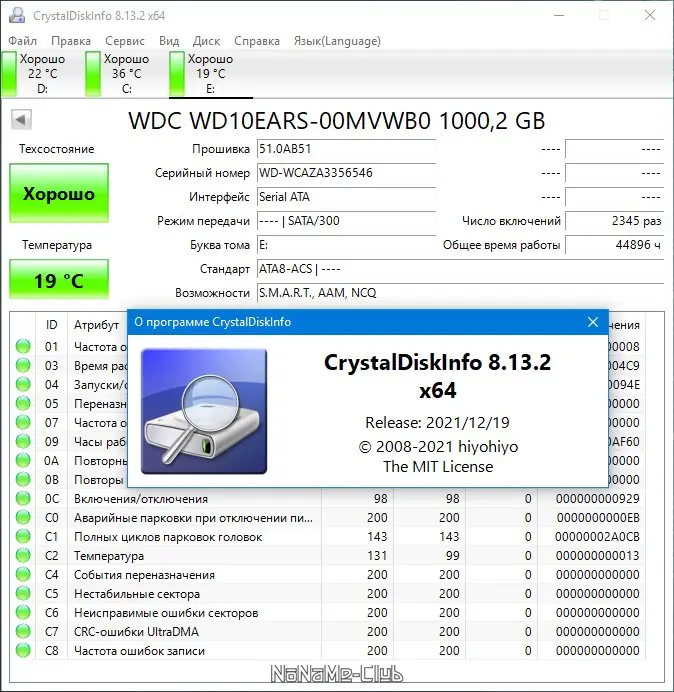
Task: Click the Режим передачи field SATA/300
Action: click(x=346, y=221)
